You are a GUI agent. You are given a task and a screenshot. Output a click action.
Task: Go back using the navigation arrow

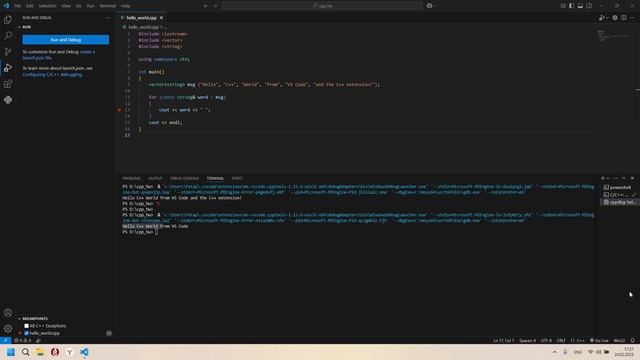[x=205, y=6]
